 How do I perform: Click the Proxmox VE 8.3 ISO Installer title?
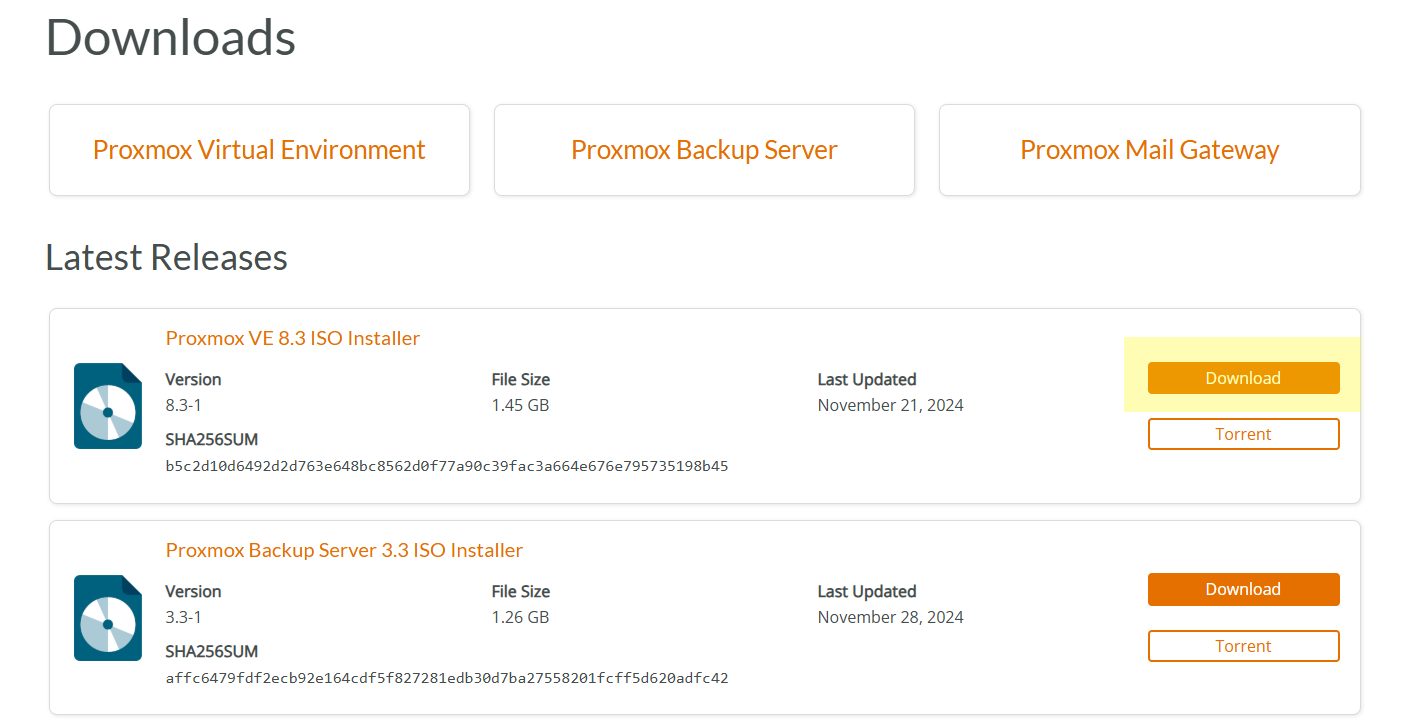(x=293, y=338)
